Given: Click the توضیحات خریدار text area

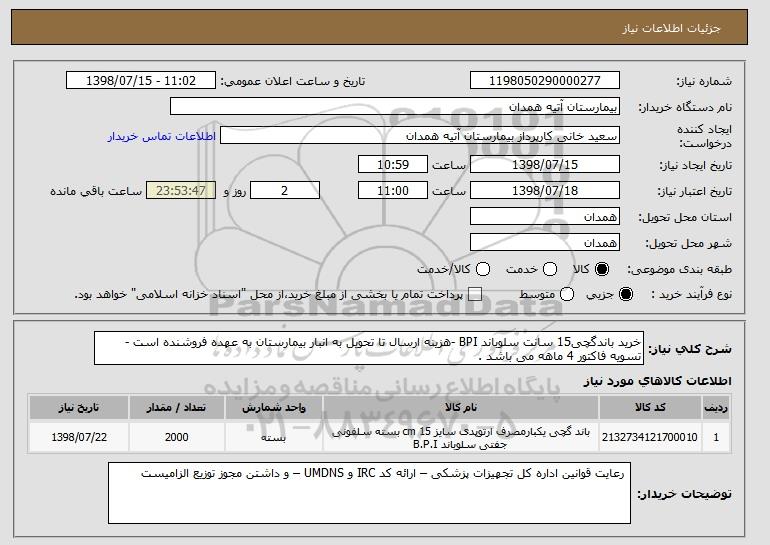Looking at the screenshot, I should point(369,493).
